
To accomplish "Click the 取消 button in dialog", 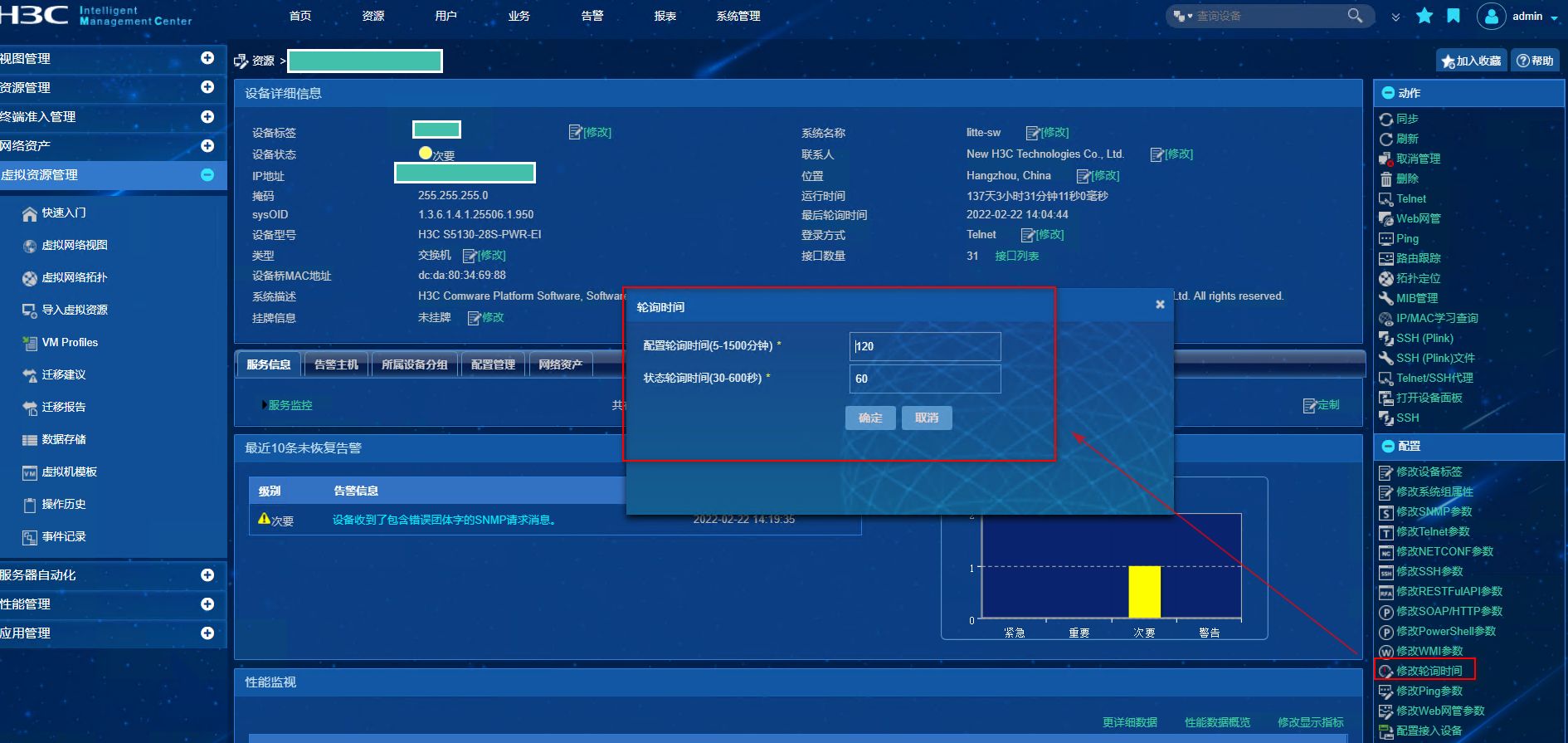I will point(927,418).
